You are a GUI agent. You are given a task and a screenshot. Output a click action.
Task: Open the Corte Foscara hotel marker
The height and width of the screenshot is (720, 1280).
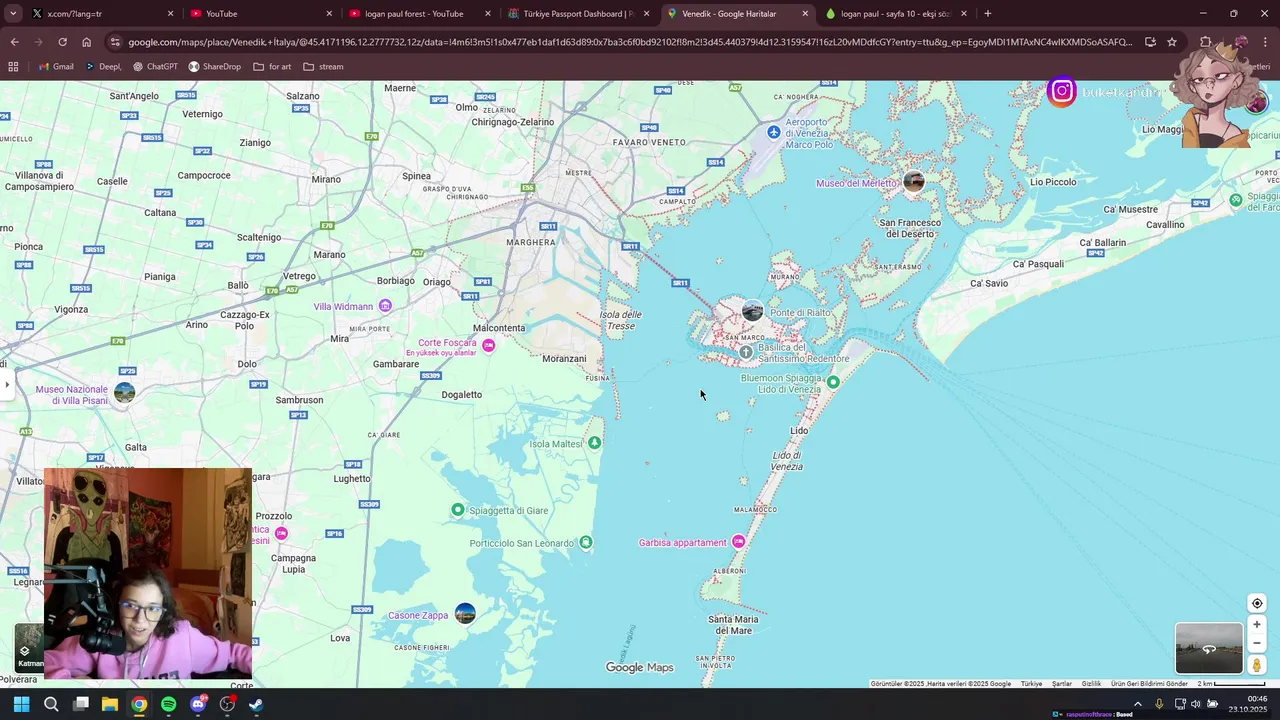click(x=488, y=345)
